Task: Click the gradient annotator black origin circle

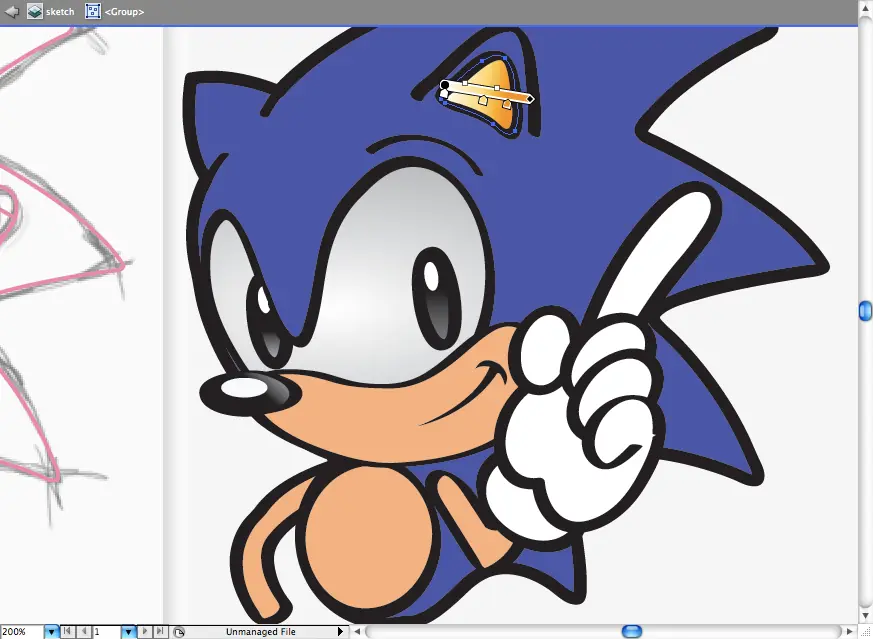Action: (445, 85)
